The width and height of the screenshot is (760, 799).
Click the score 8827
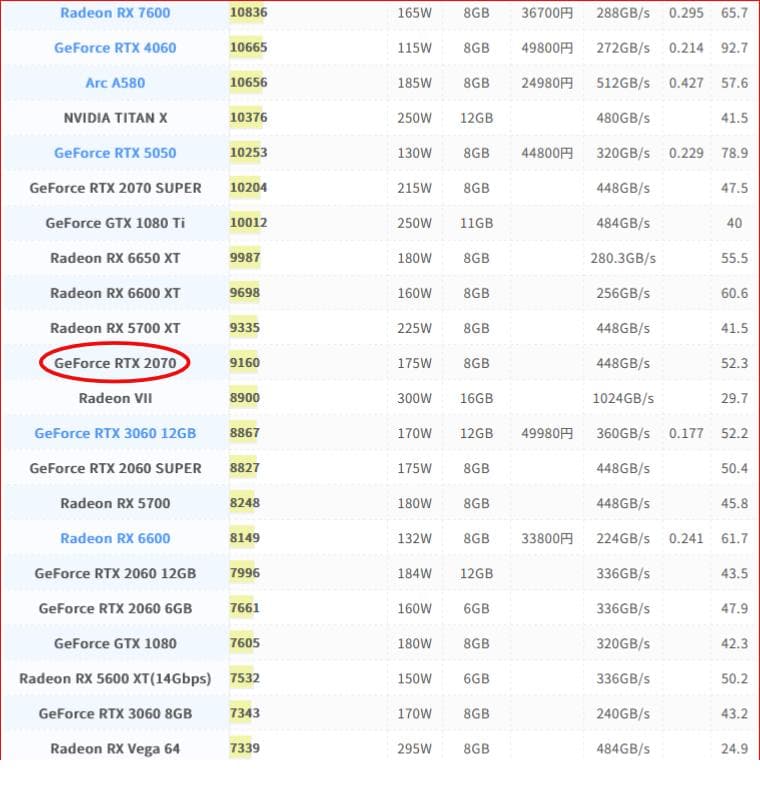pyautogui.click(x=245, y=468)
